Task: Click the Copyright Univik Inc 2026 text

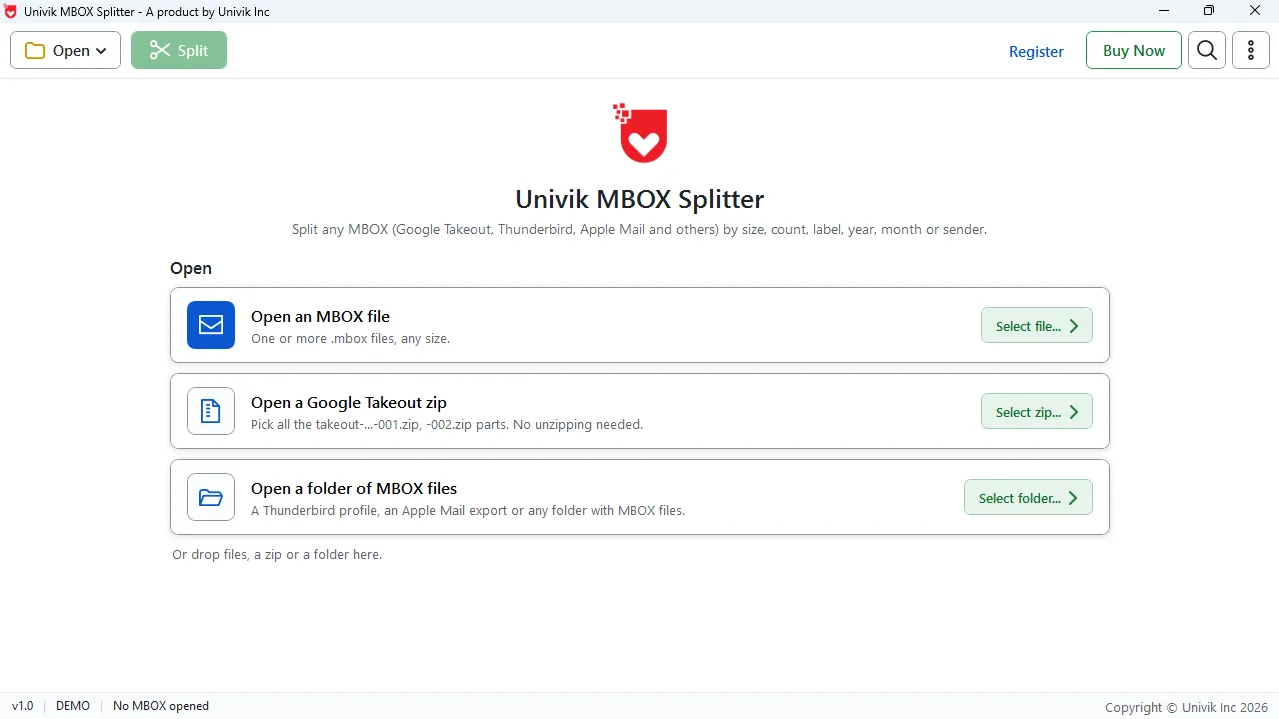Action: (x=1186, y=707)
